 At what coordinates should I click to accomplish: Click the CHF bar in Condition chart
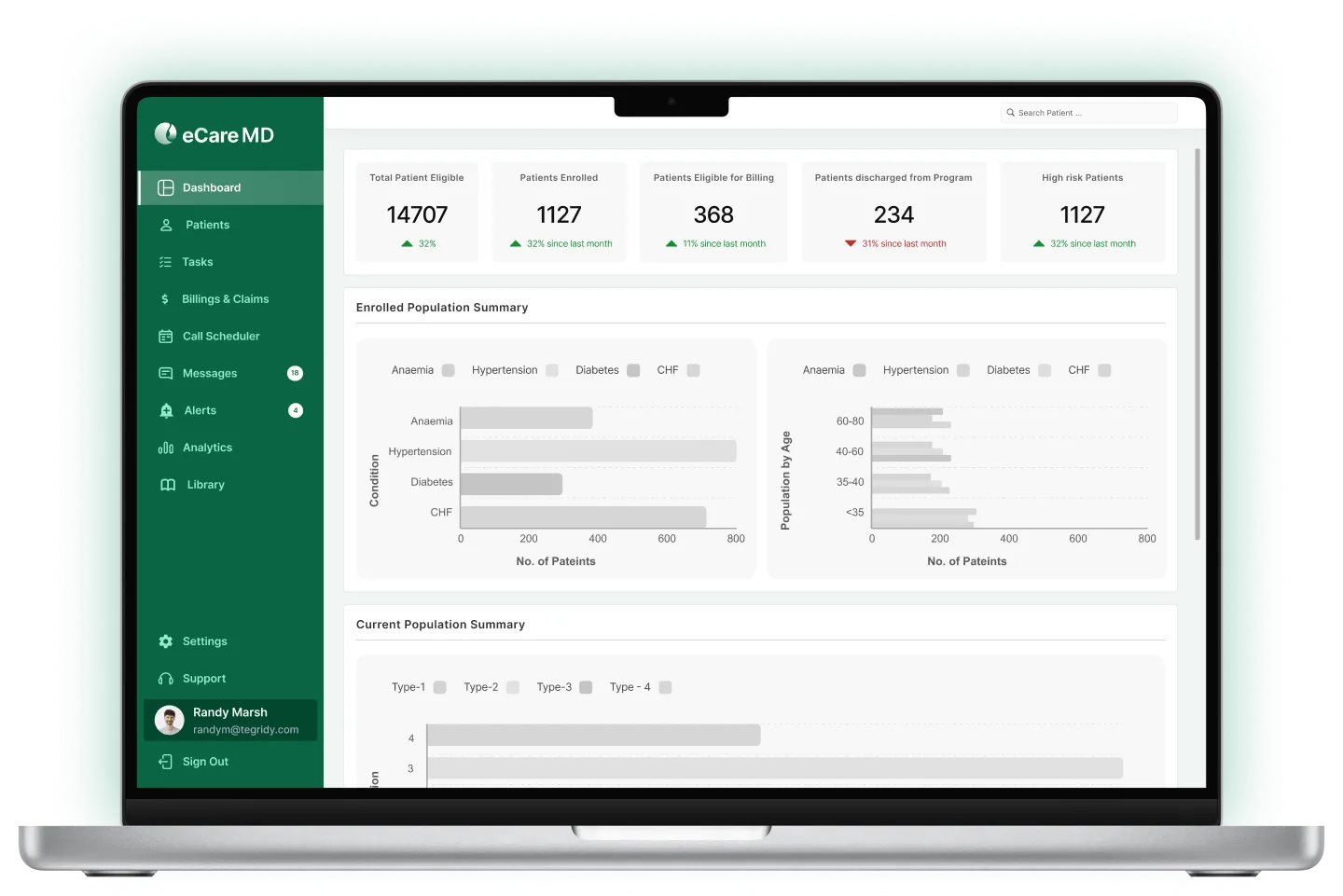pyautogui.click(x=584, y=517)
